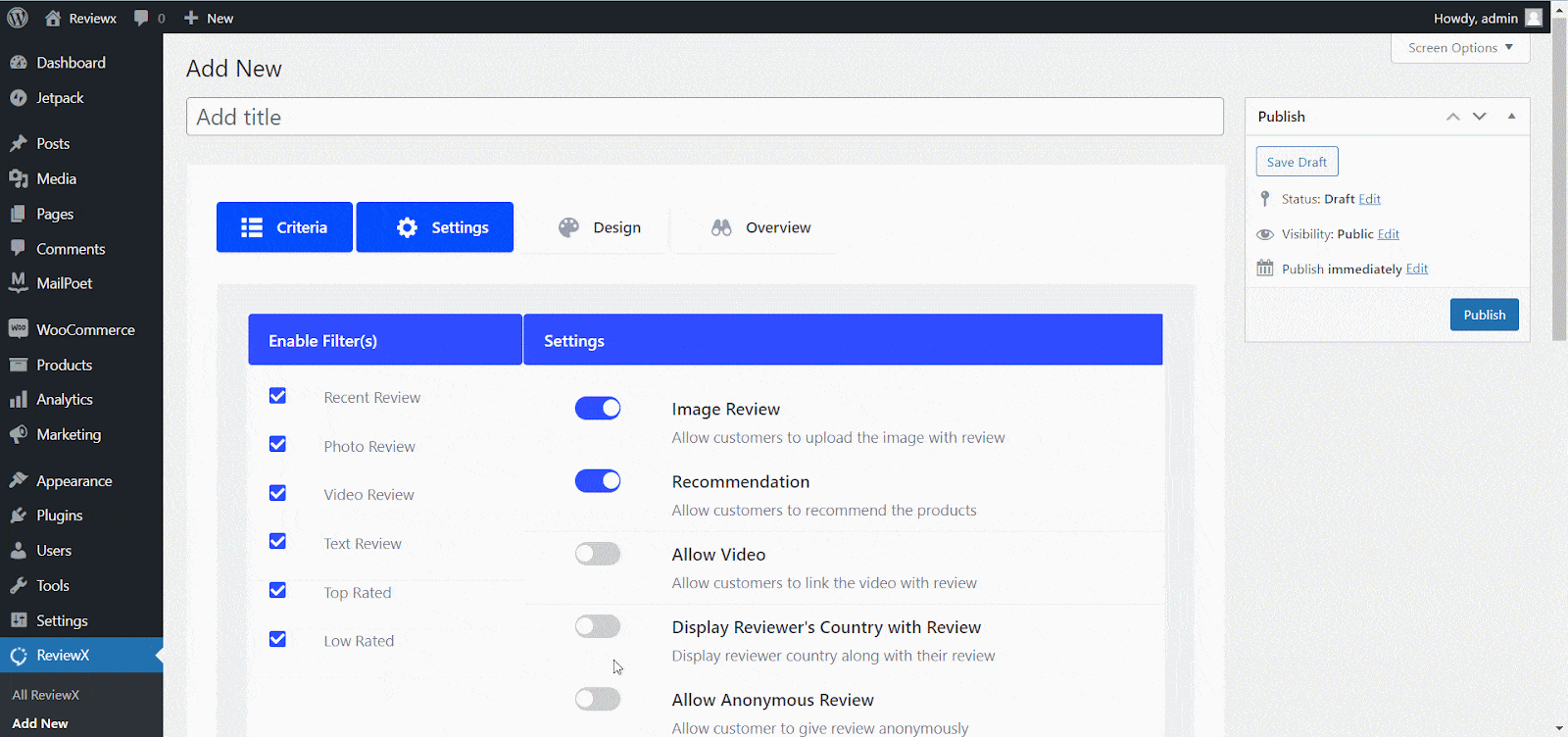This screenshot has height=737, width=1568.
Task: Click the Criteria list icon
Action: click(252, 227)
